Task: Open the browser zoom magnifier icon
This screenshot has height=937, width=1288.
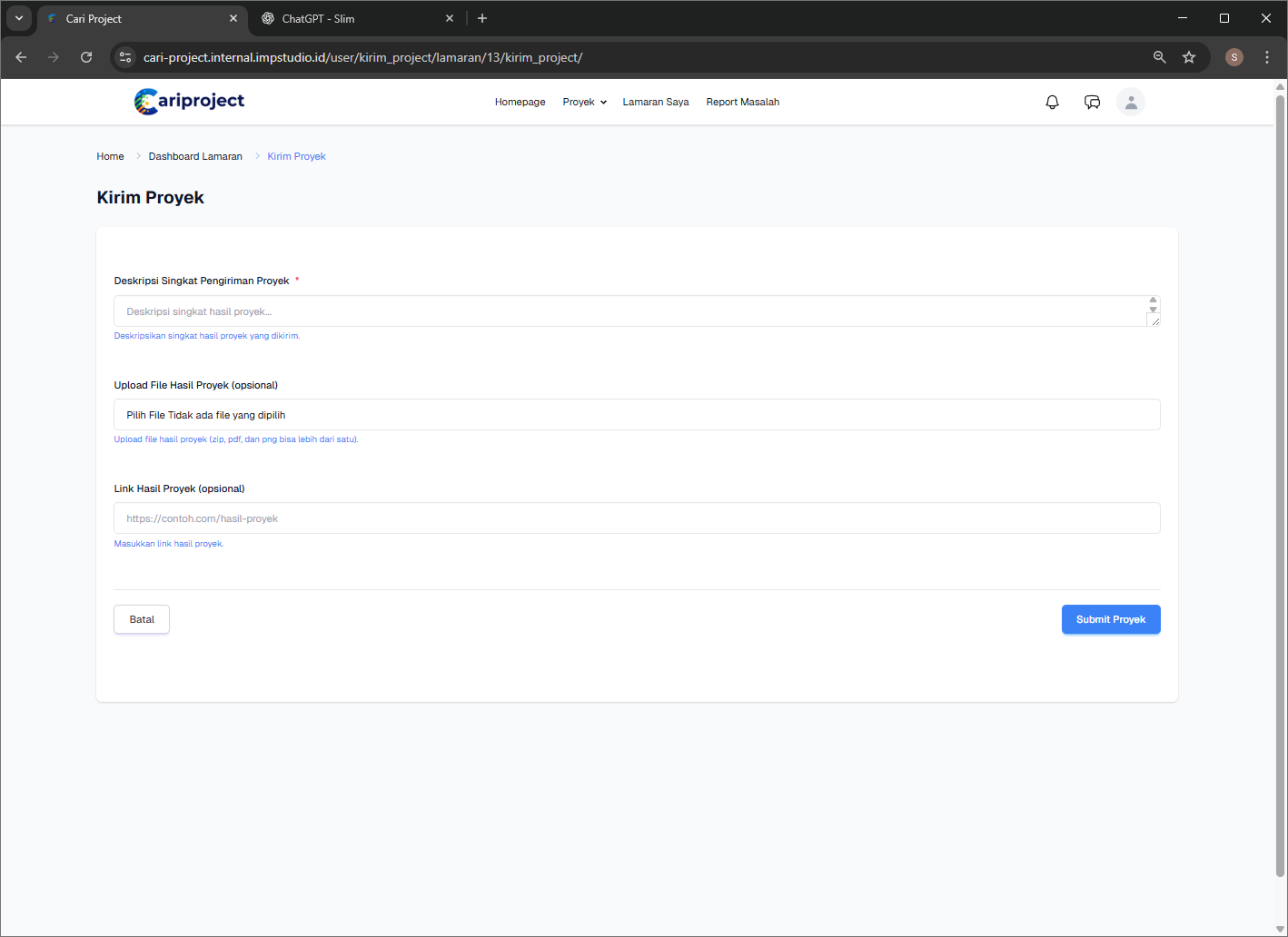Action: [x=1159, y=57]
